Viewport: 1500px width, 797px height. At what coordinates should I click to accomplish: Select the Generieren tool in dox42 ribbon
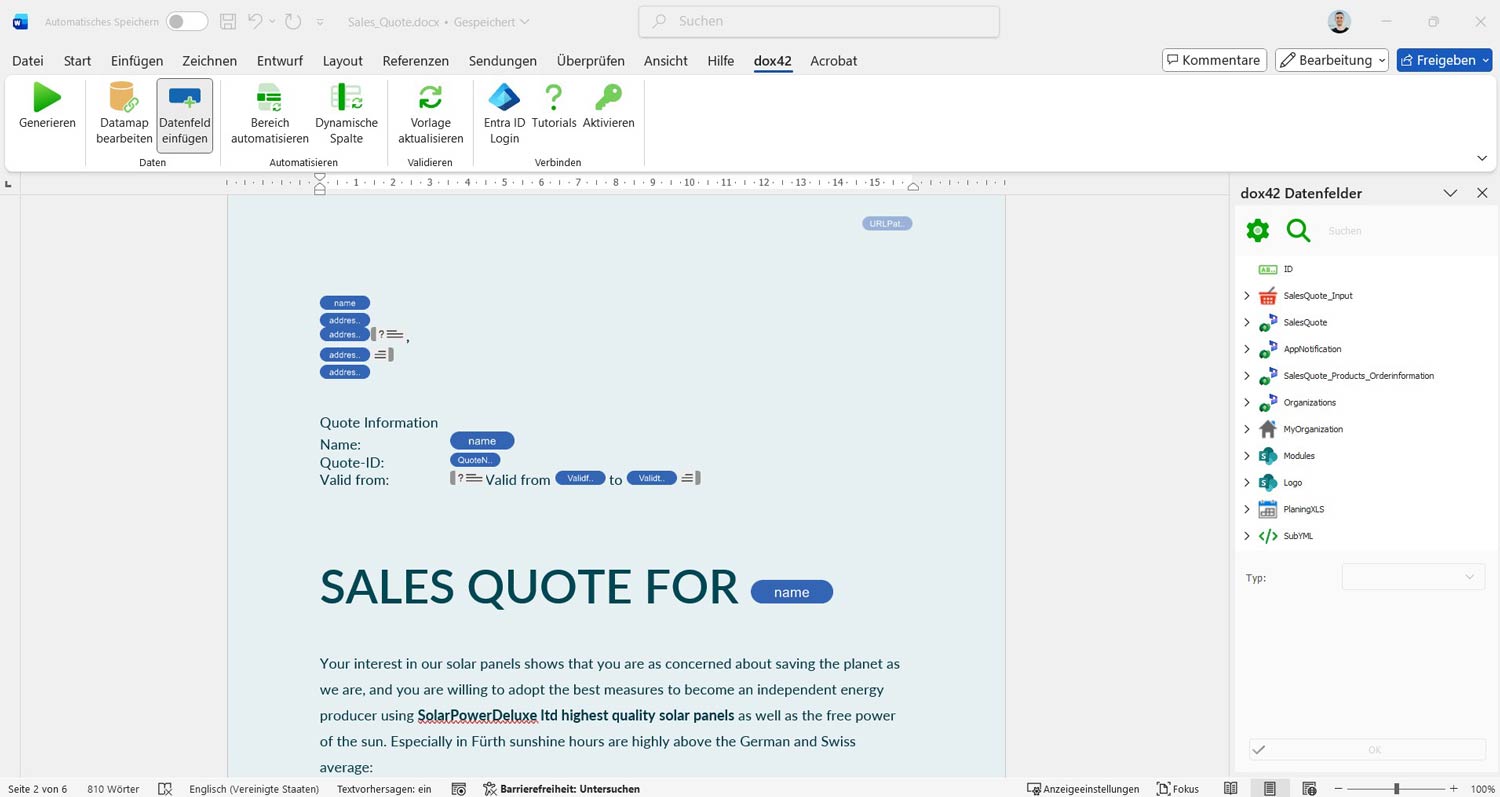[x=46, y=107]
